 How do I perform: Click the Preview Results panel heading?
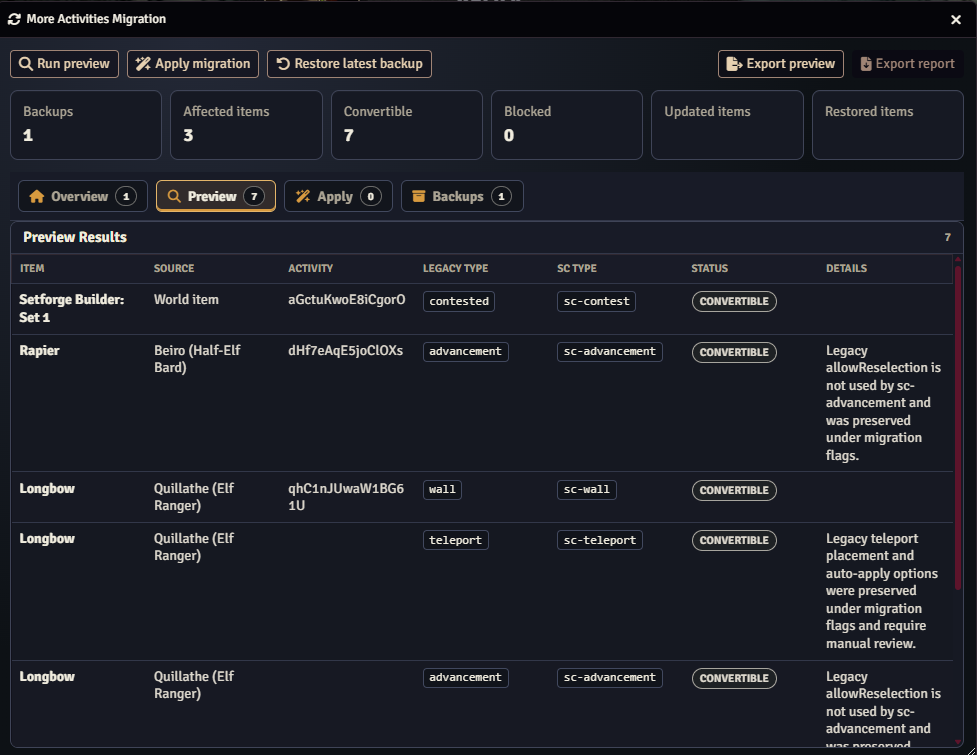coord(75,237)
